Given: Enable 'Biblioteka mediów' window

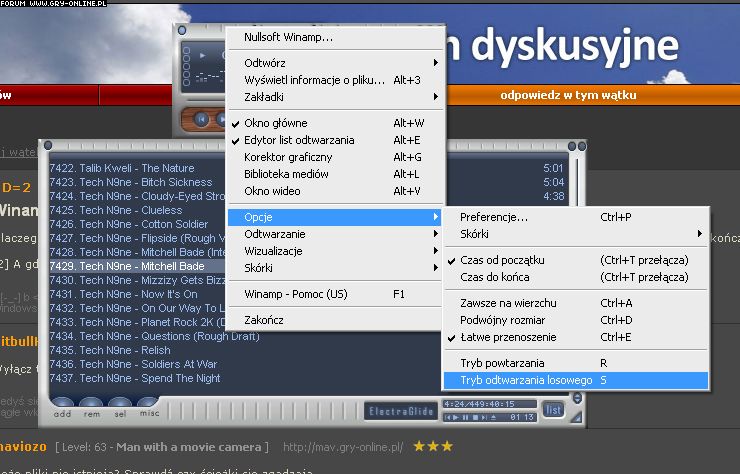Looking at the screenshot, I should click(x=336, y=174).
